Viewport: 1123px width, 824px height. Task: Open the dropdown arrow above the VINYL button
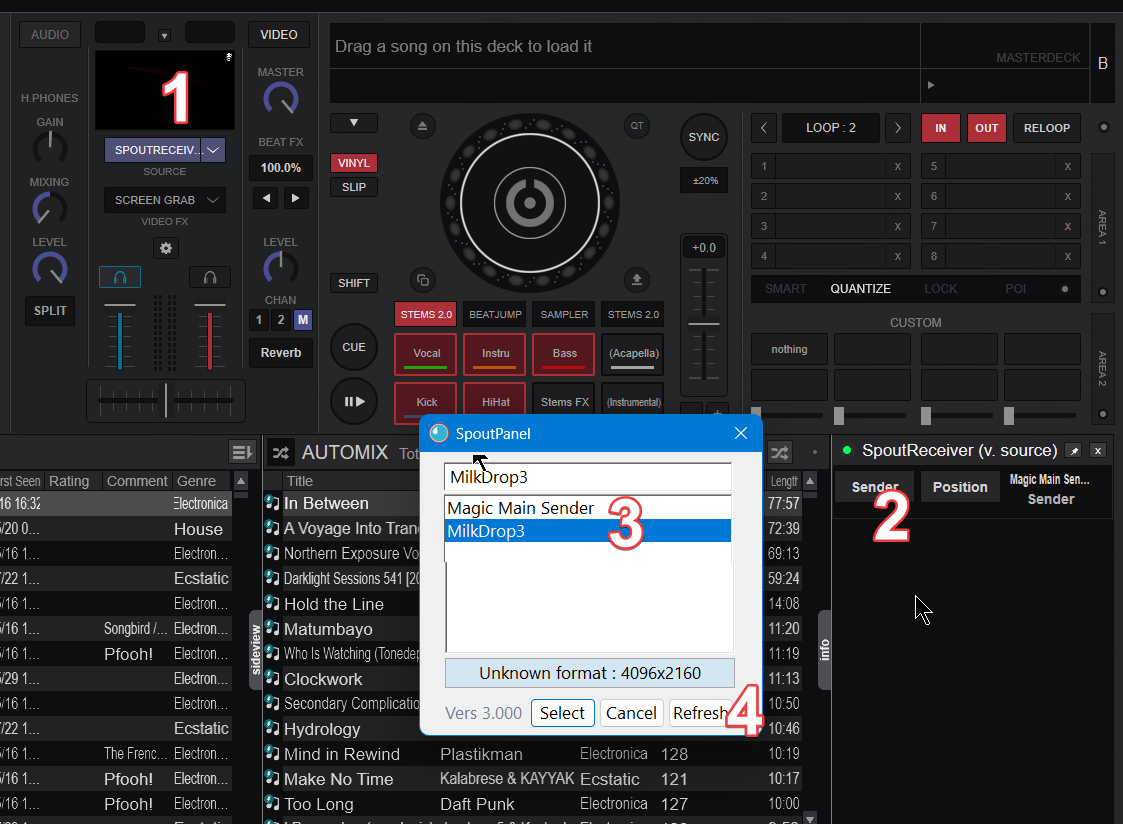353,123
